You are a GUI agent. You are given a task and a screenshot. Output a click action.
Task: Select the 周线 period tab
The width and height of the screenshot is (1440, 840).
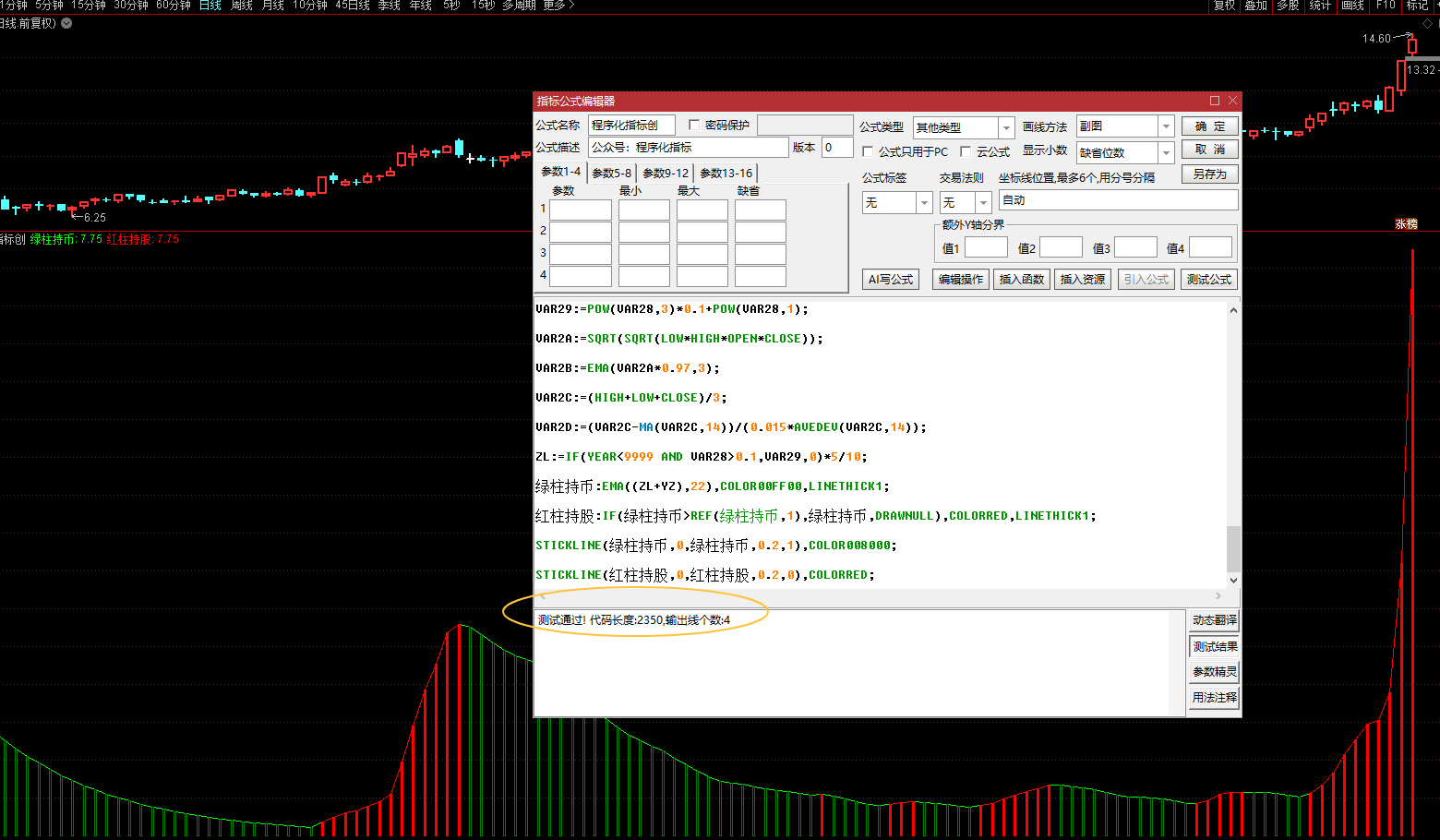tap(242, 6)
